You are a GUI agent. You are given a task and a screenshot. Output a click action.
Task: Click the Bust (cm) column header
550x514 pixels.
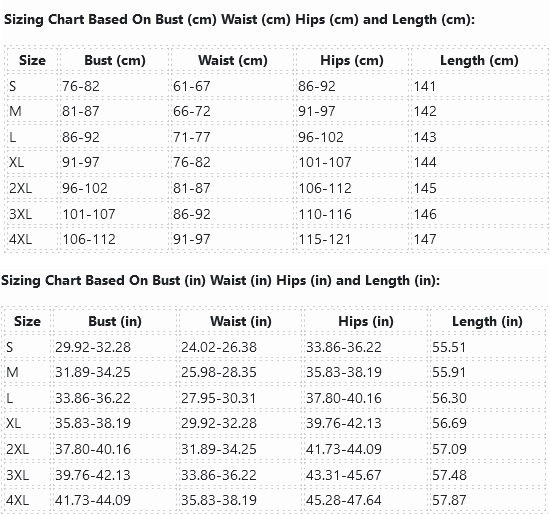[115, 60]
